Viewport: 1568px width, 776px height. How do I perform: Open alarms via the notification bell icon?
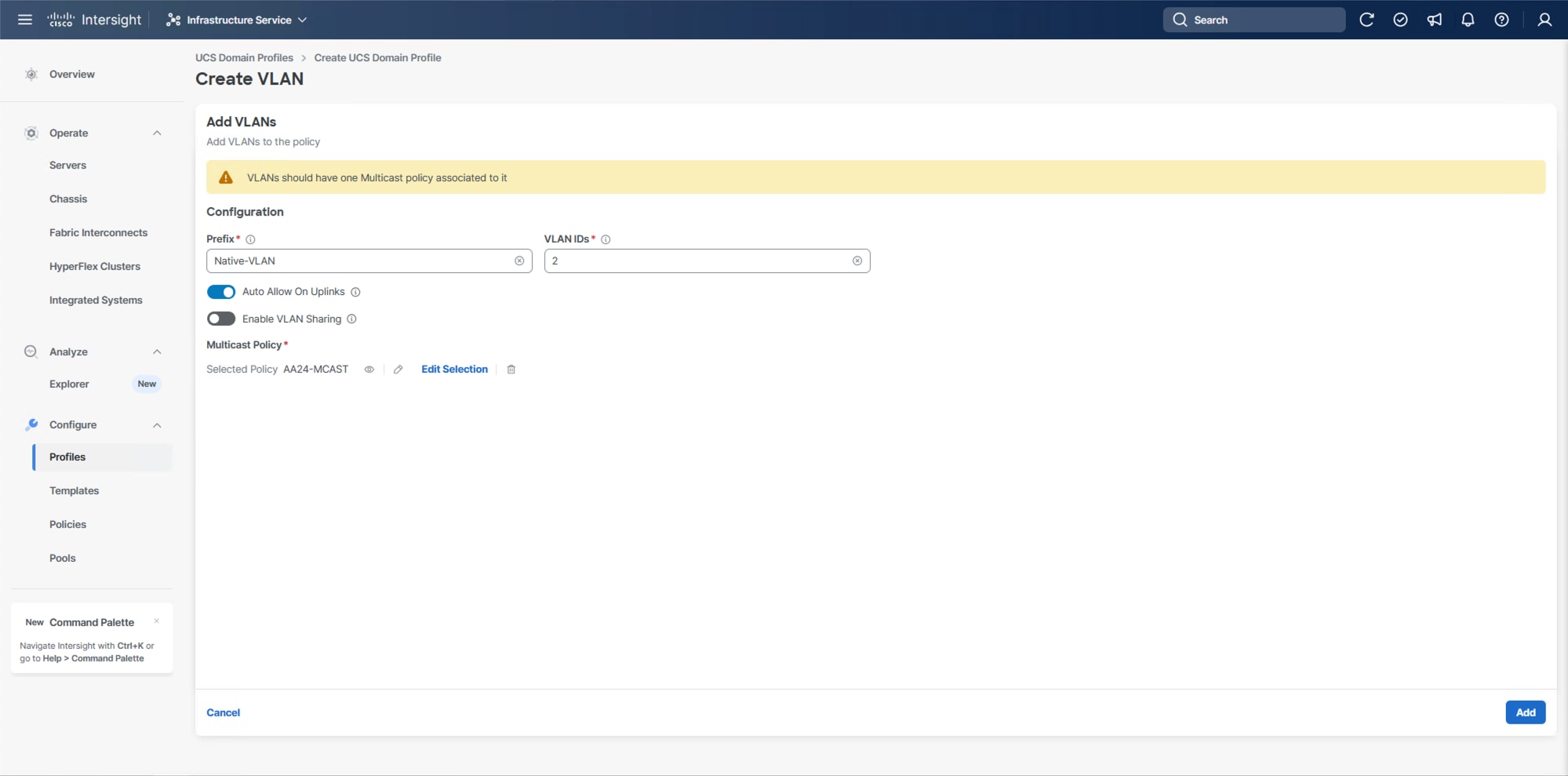click(1468, 20)
